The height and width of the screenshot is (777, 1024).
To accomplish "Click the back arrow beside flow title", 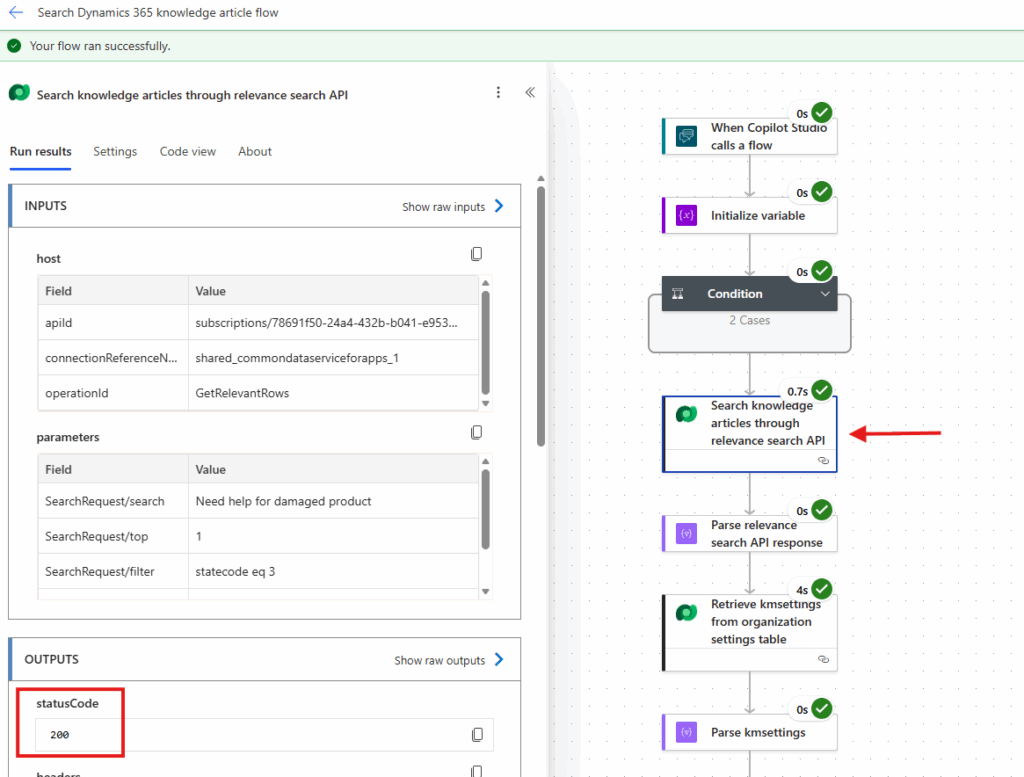I will [16, 13].
